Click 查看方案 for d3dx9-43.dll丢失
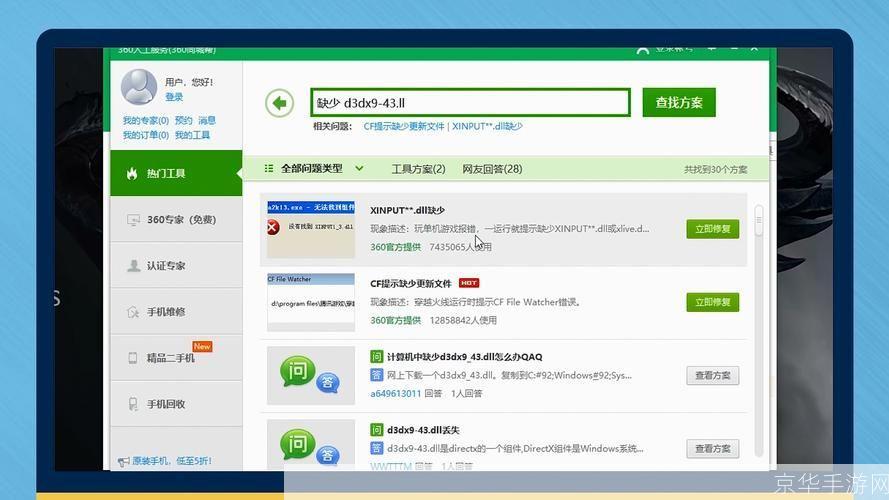Screen dimensions: 889x500 [x=713, y=448]
